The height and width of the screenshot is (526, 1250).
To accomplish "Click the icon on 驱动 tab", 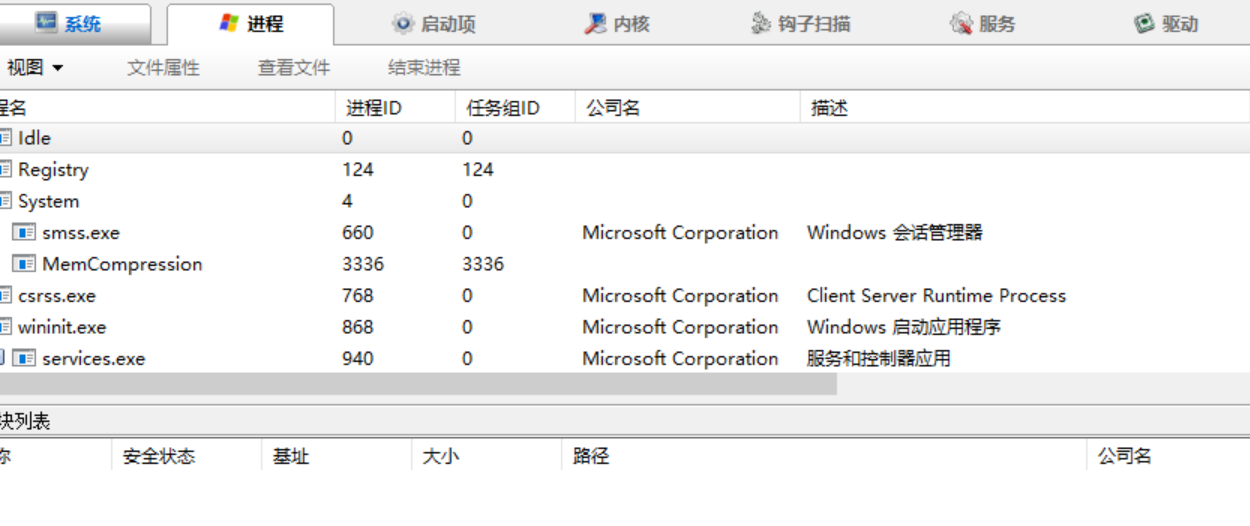I will (x=1145, y=23).
